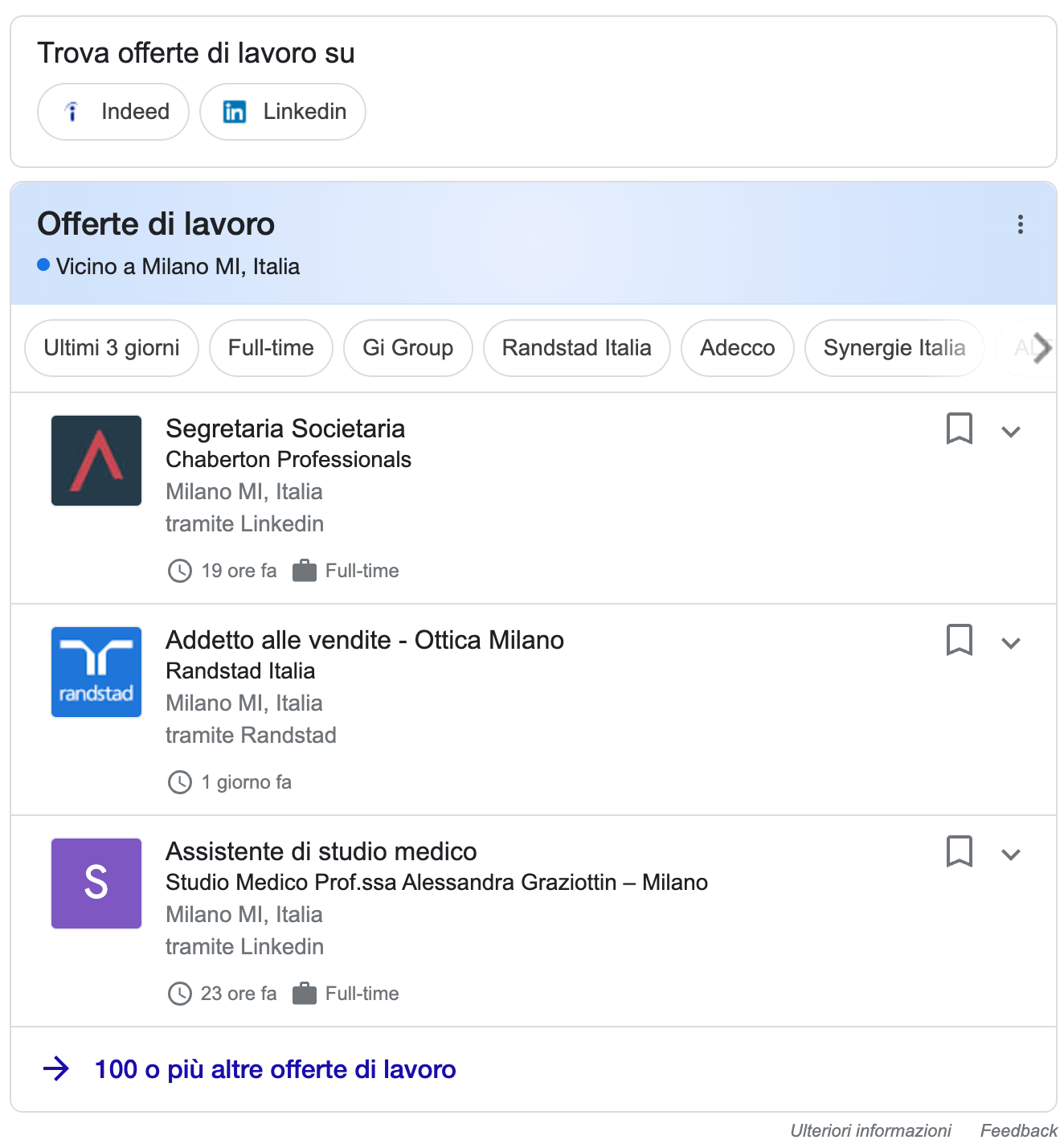
Task: Open Linkedin job search chip
Action: point(283,112)
